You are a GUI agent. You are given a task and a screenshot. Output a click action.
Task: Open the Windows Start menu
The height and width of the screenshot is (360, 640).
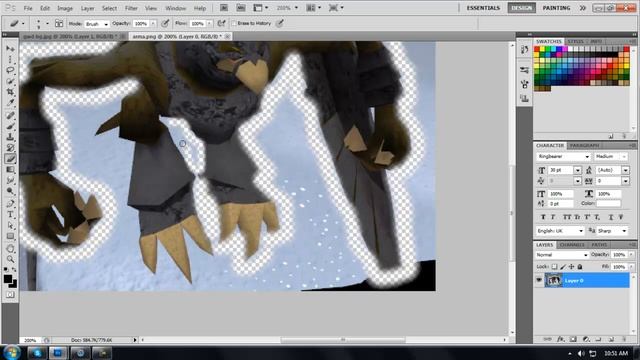coord(11,352)
